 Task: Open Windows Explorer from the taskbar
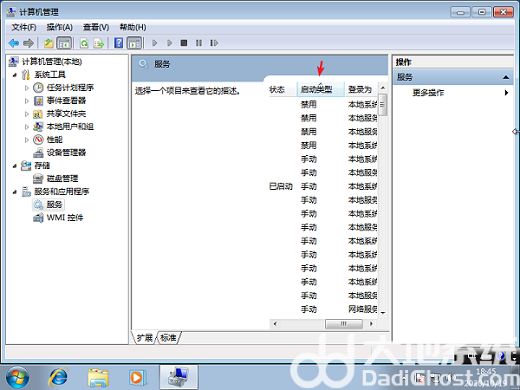98,377
